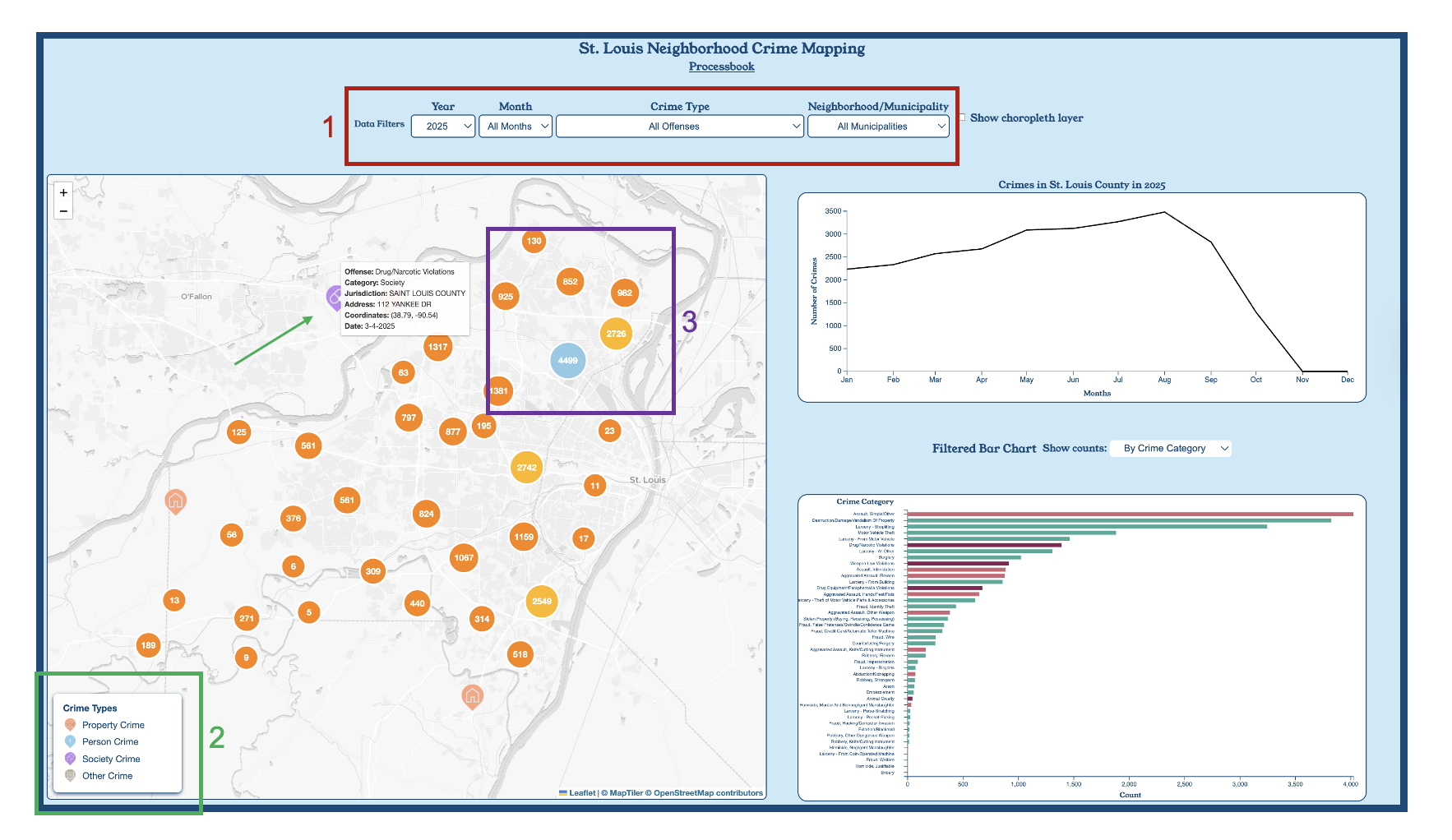Click the Leaflet attribution link
Viewport: 1452px width, 840px height.
[x=581, y=793]
